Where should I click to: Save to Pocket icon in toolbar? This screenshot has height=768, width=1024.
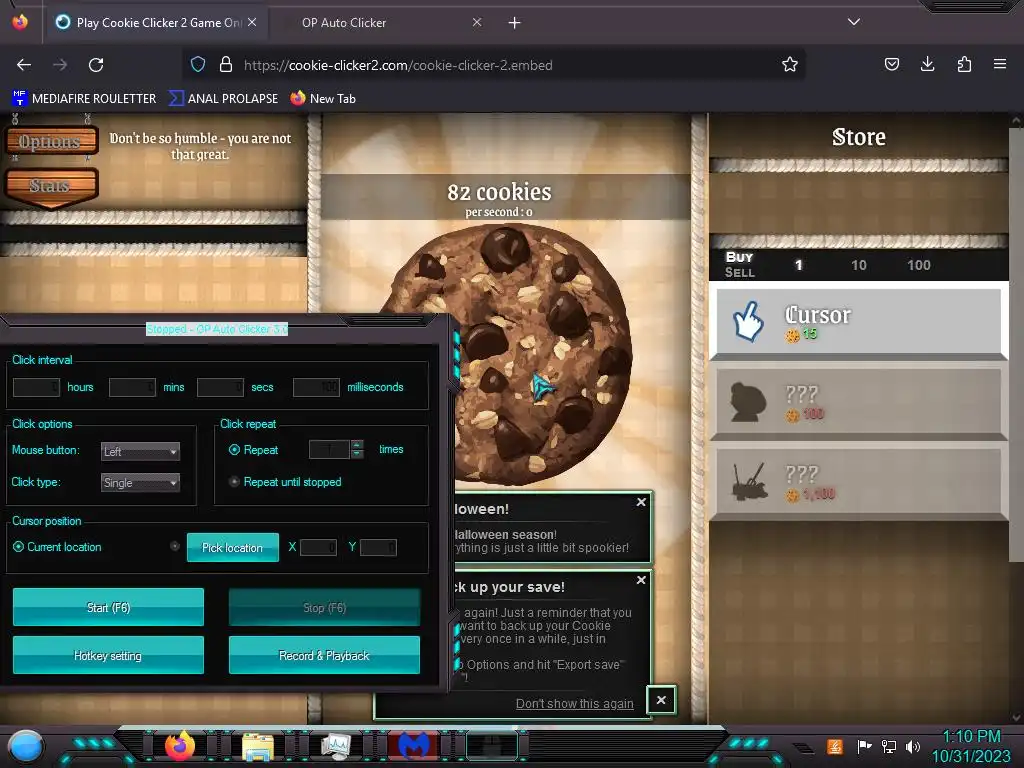891,64
